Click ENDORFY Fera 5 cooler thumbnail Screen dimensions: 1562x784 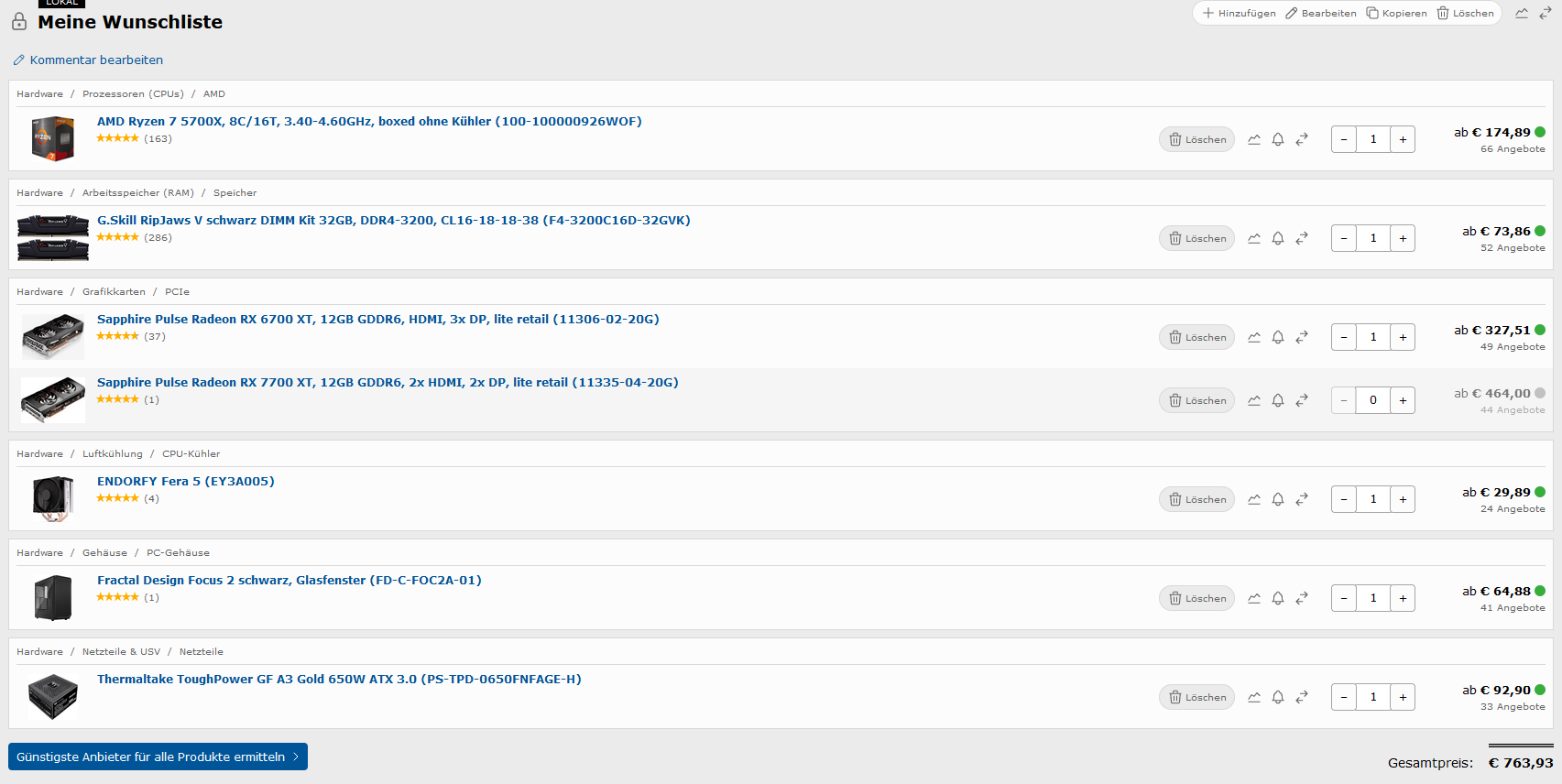point(53,499)
